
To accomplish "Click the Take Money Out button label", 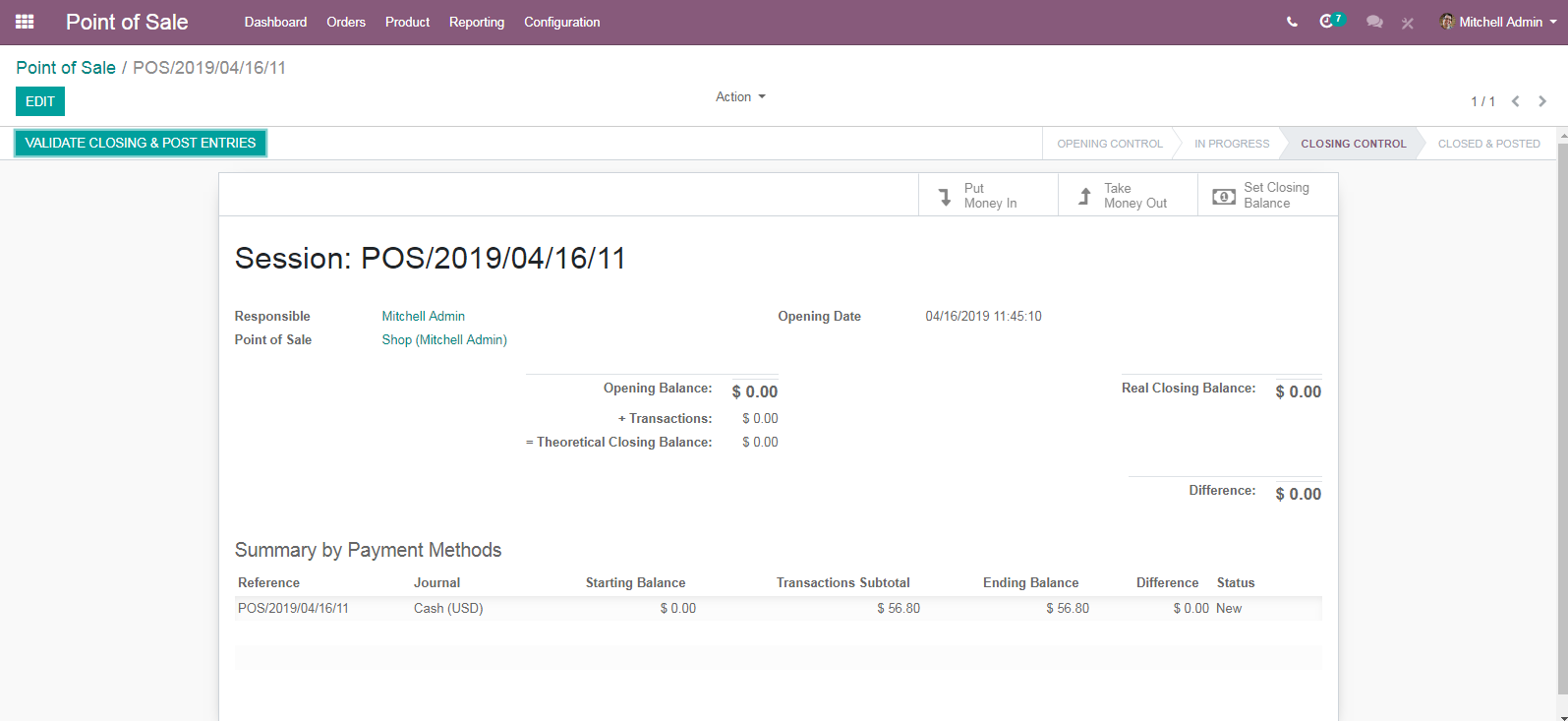I will pyautogui.click(x=1135, y=196).
